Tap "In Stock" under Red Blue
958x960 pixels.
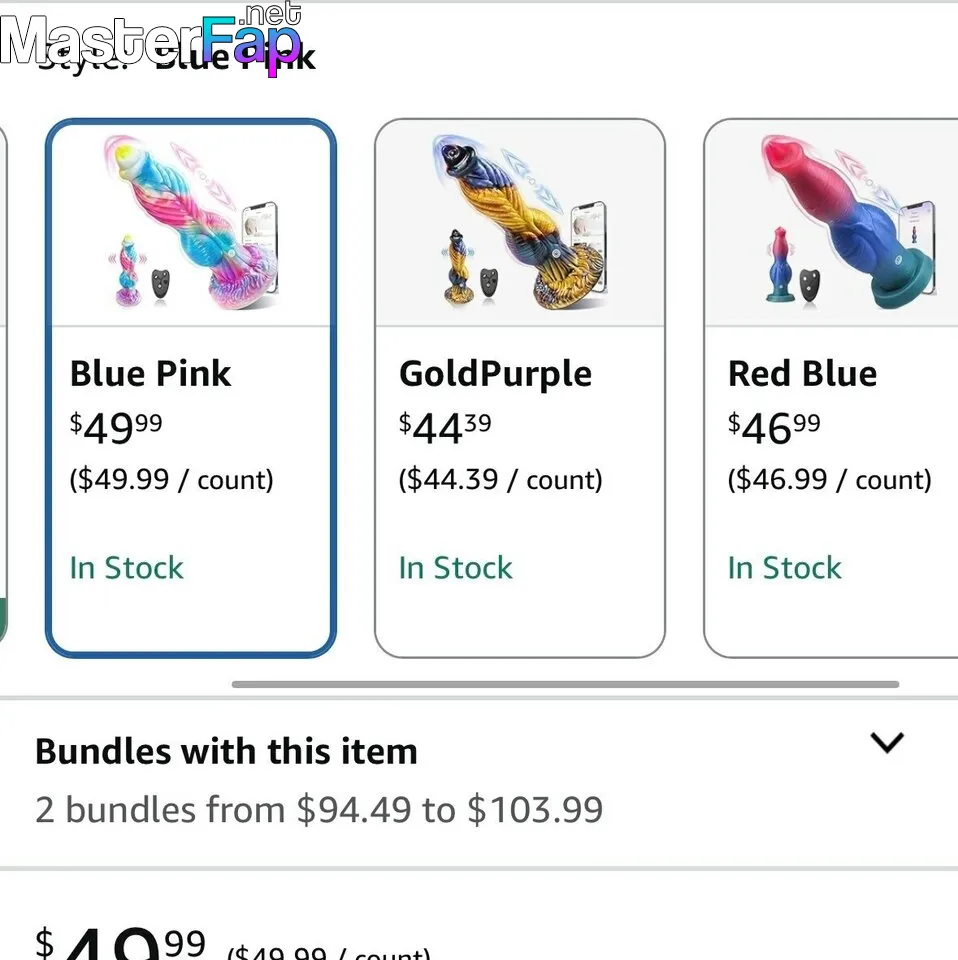[x=785, y=568]
